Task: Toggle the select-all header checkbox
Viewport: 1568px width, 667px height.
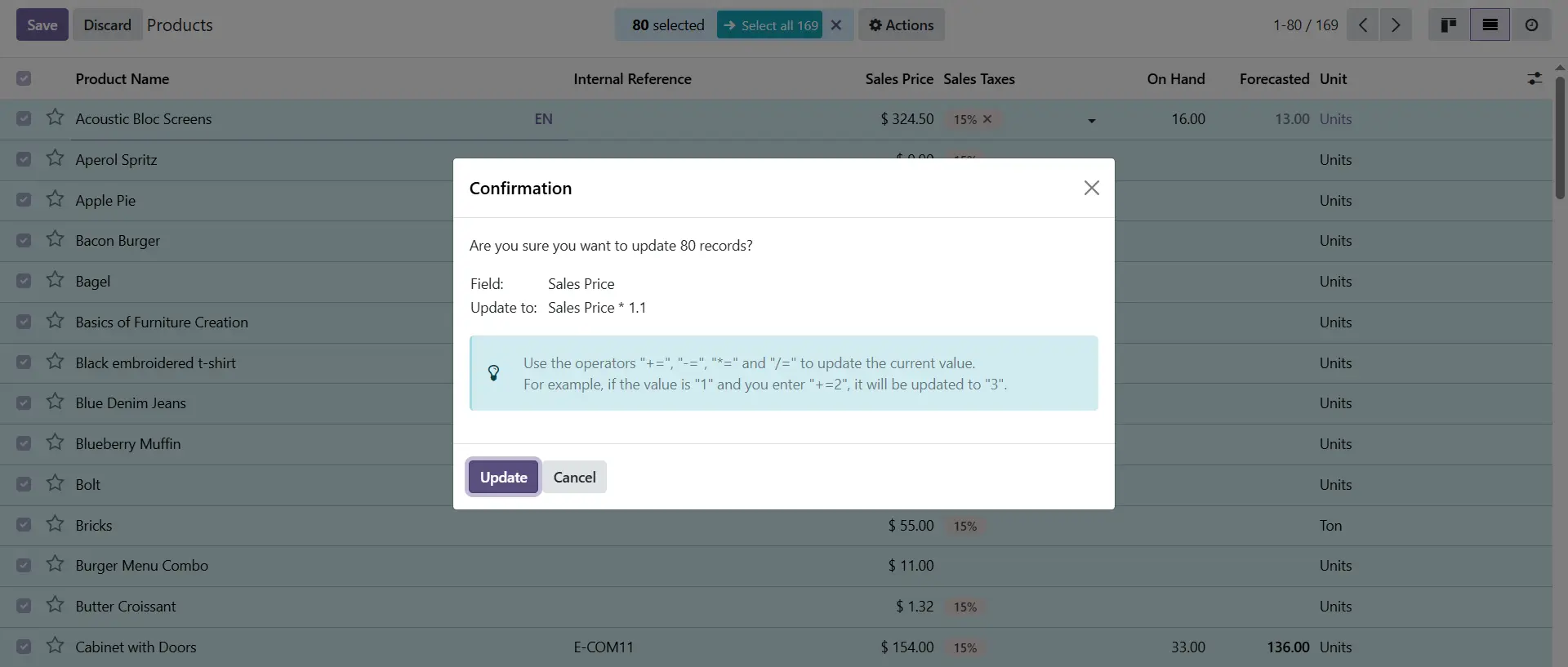Action: 24,78
